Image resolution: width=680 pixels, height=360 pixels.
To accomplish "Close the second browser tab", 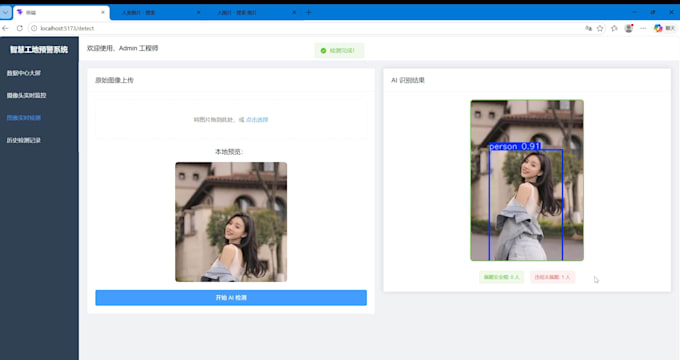I will click(x=199, y=13).
